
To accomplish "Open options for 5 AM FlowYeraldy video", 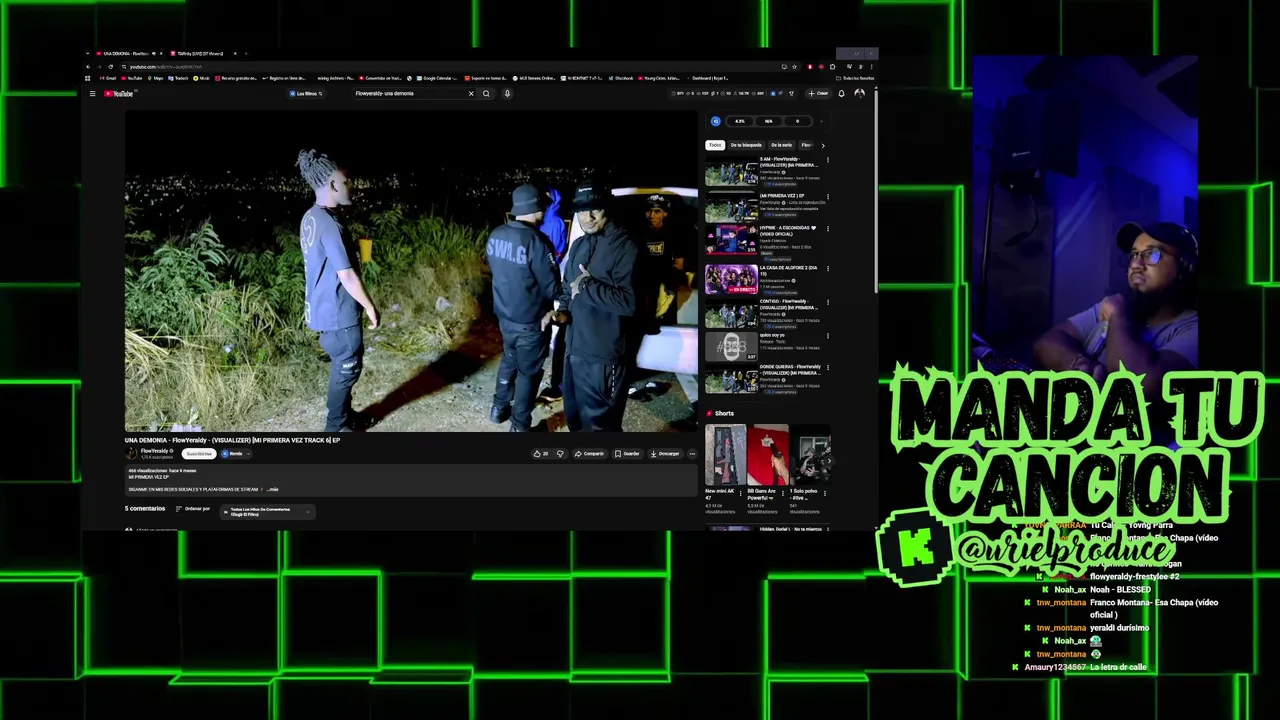I will pos(828,160).
